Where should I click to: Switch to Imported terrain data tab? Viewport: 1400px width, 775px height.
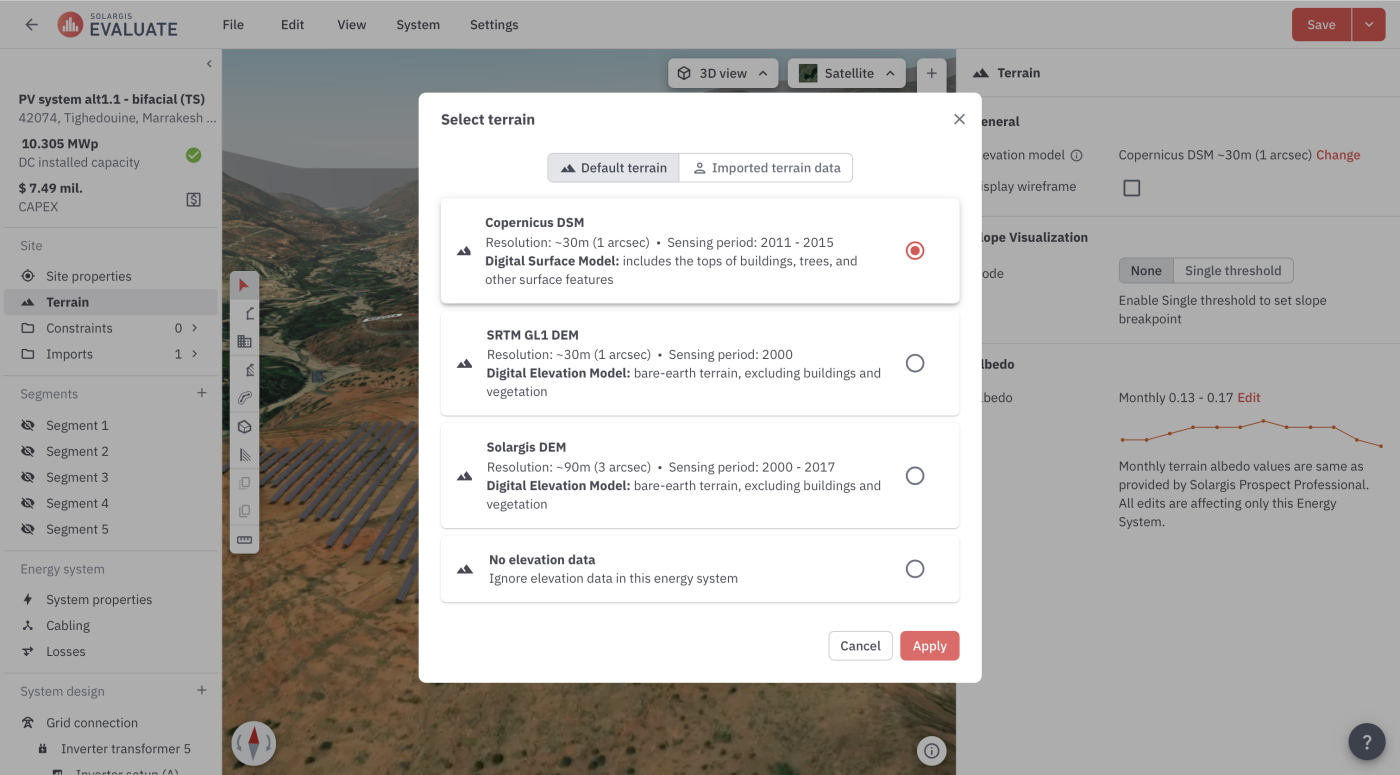(766, 168)
